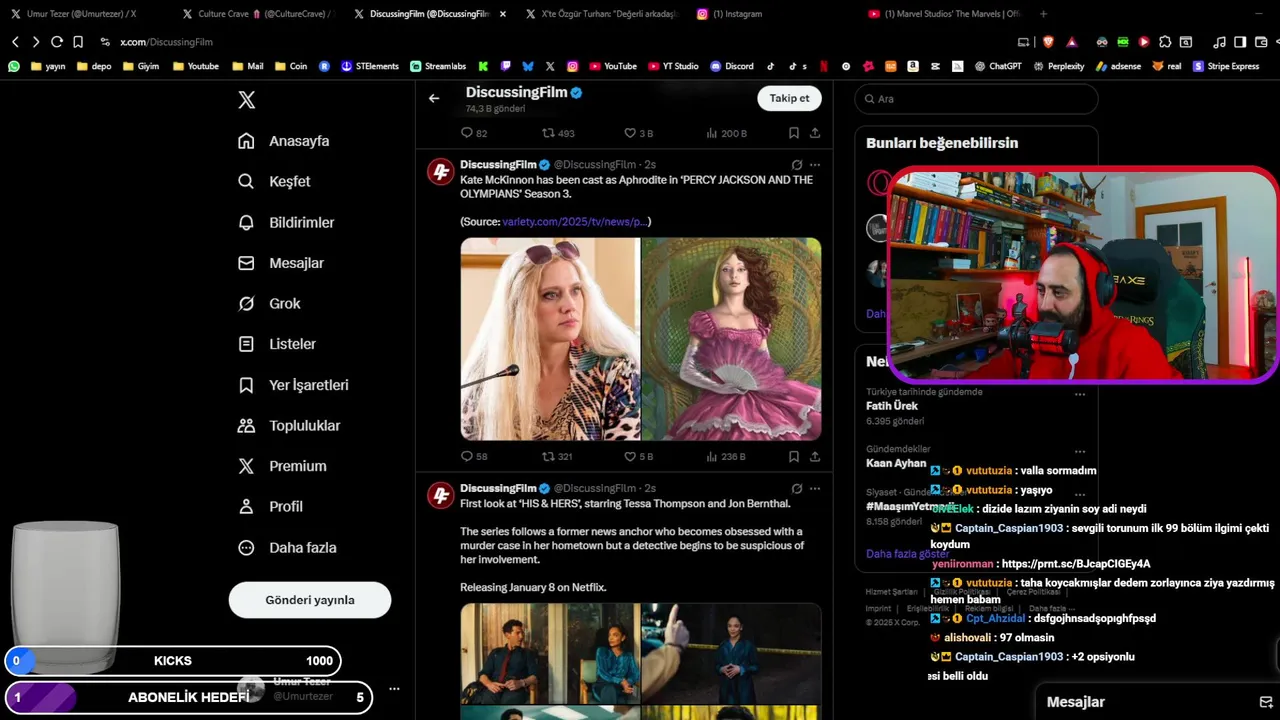Viewport: 1280px width, 720px height.
Task: Open a new browser tab
Action: (x=1043, y=14)
